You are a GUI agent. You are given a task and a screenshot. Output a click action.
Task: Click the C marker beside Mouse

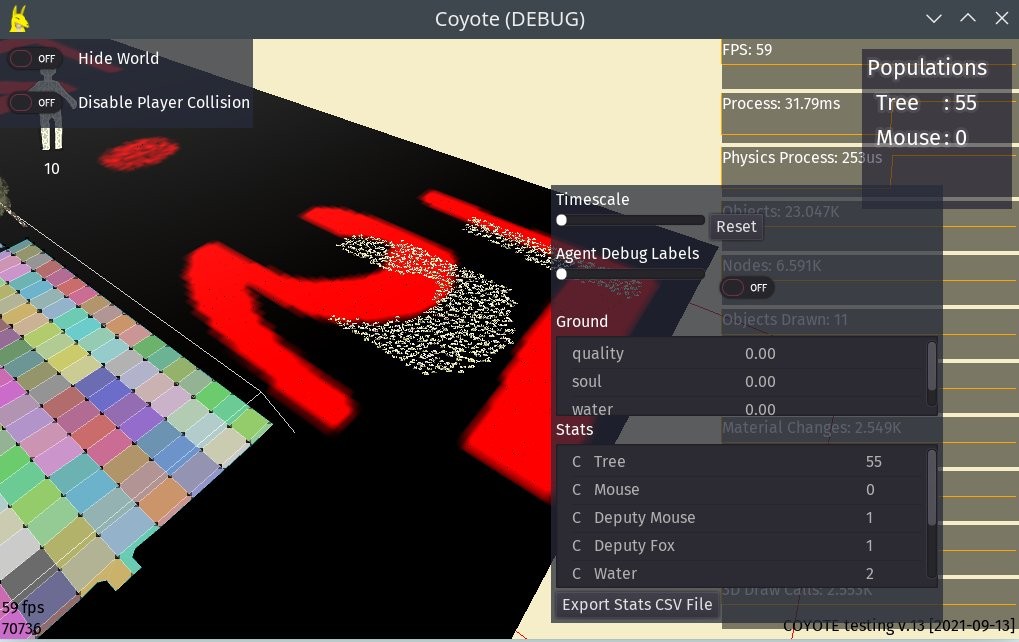pos(576,489)
